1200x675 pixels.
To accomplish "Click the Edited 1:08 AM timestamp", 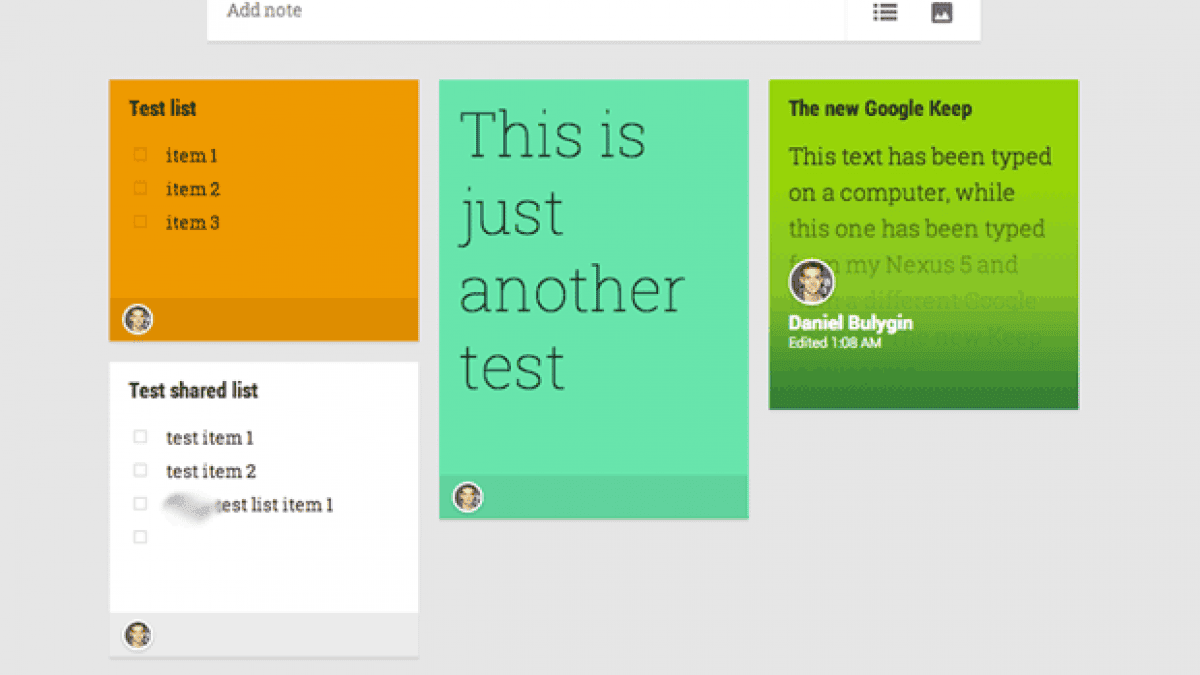I will point(834,343).
